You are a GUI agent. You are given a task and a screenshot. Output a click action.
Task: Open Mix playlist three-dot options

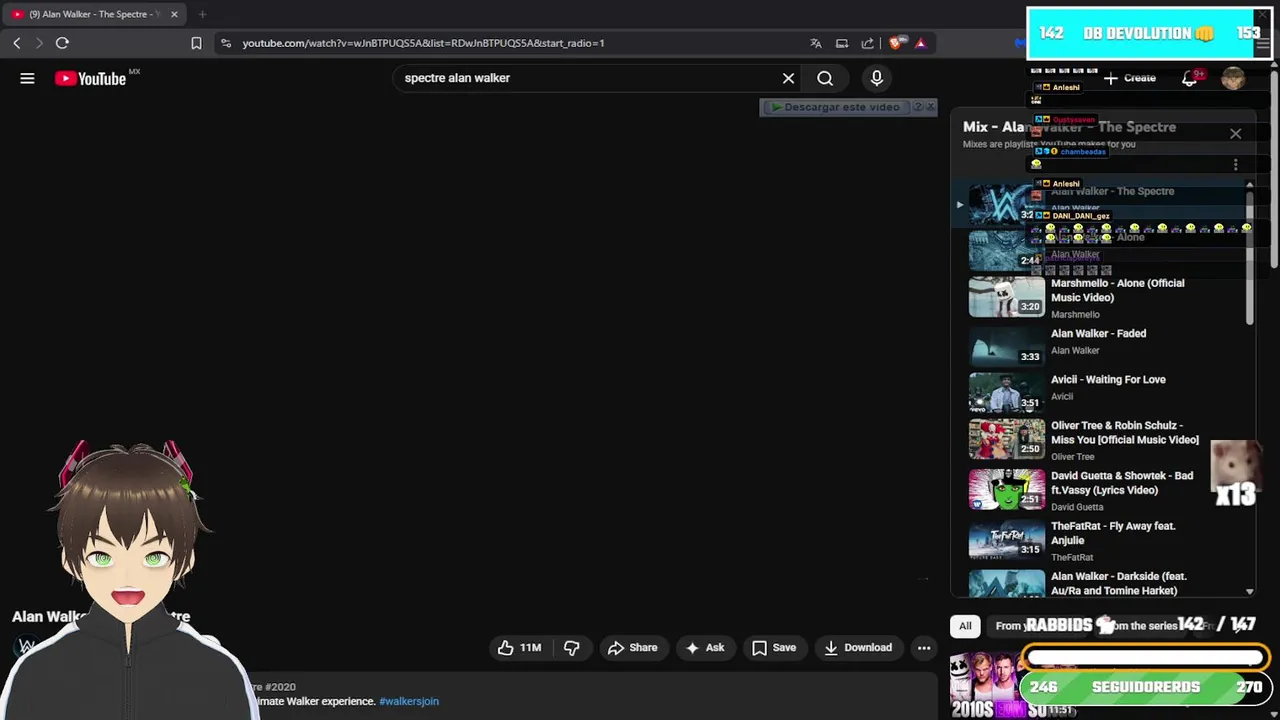tap(1235, 165)
